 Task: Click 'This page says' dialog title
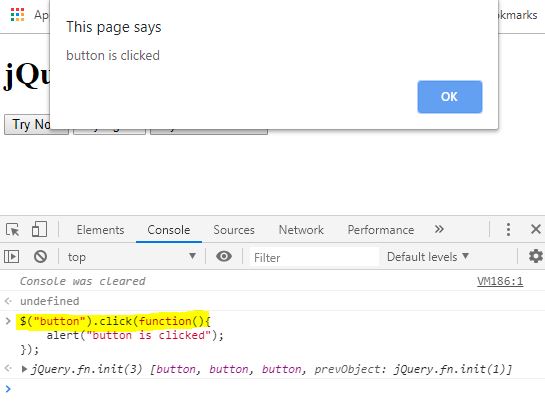coord(114,27)
